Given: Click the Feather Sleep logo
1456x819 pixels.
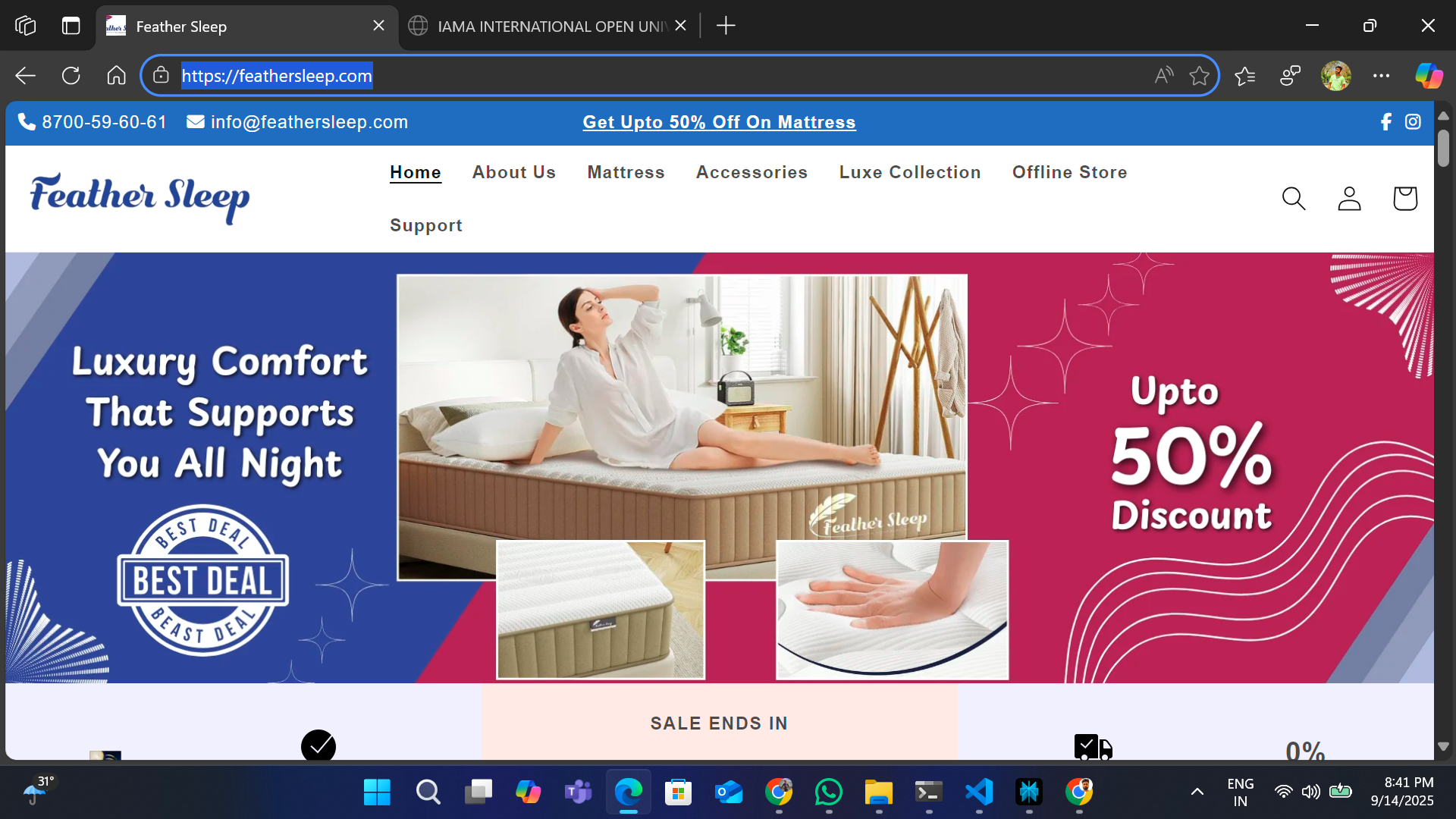Looking at the screenshot, I should (140, 198).
